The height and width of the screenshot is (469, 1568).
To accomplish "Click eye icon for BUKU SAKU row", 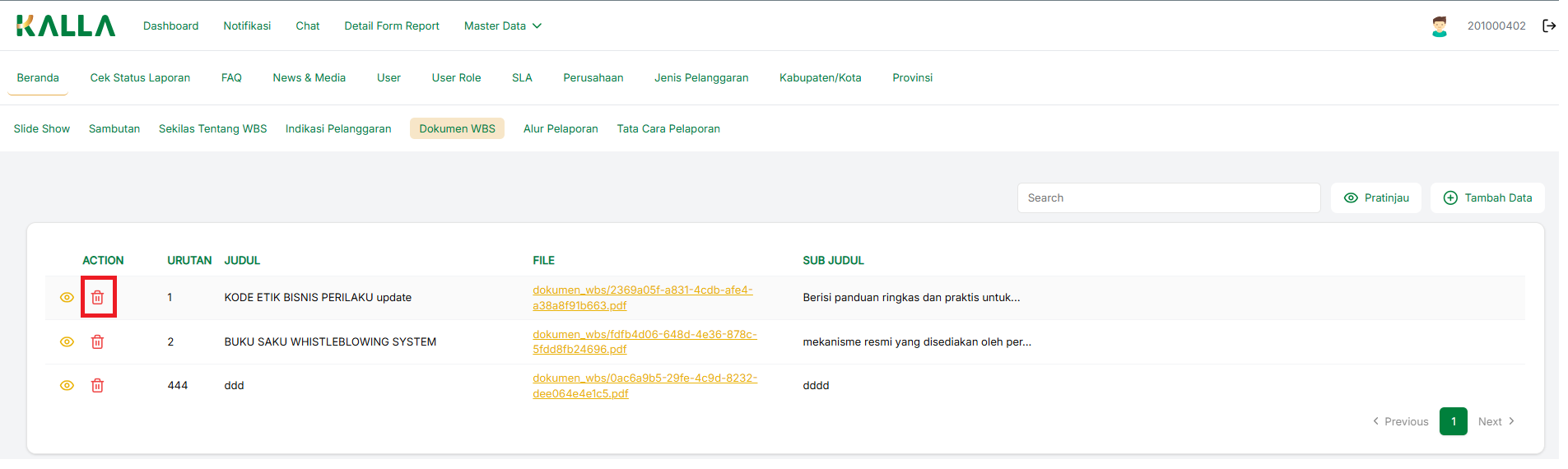I will click(67, 341).
